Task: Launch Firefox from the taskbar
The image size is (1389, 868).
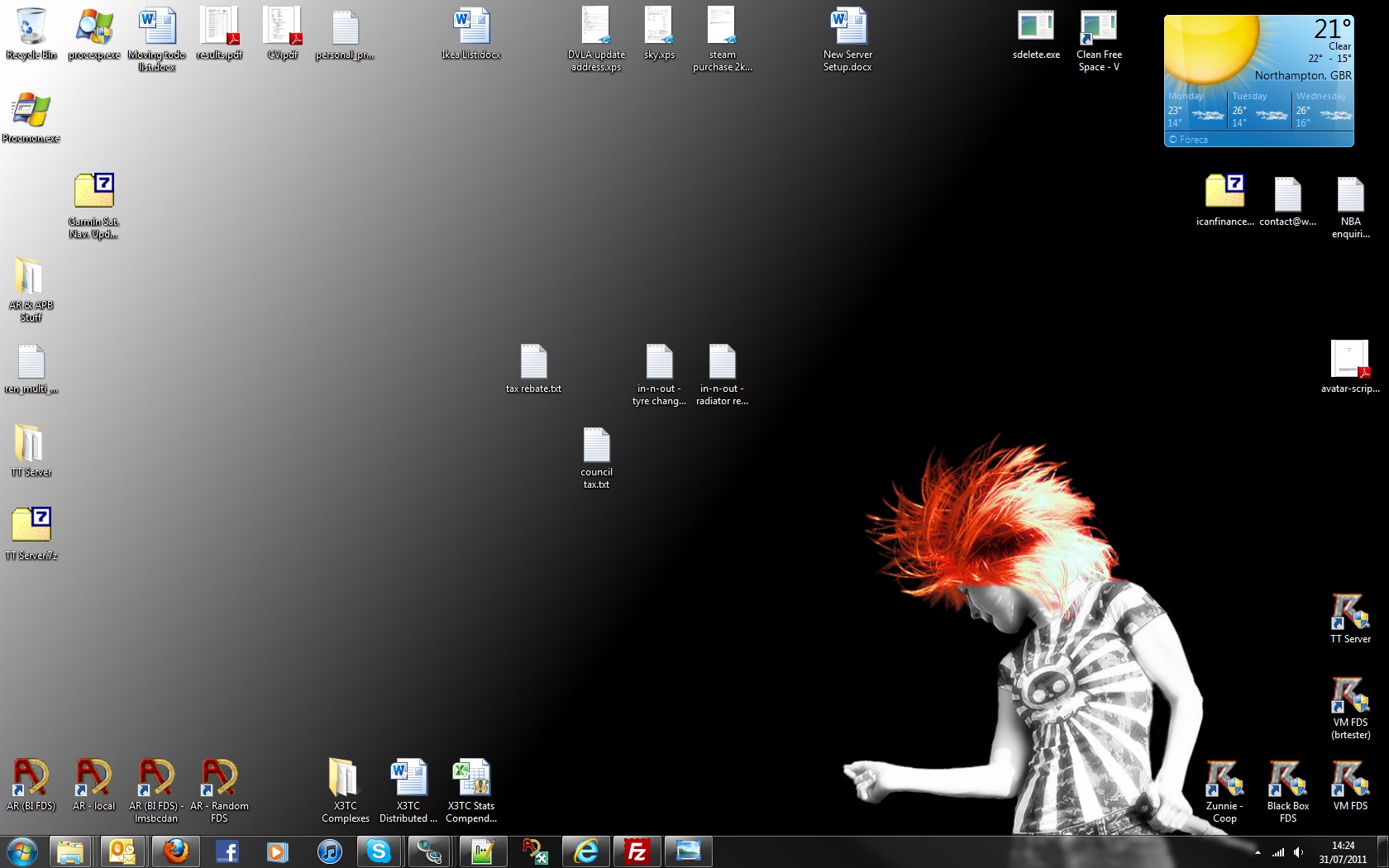Action: click(x=175, y=851)
